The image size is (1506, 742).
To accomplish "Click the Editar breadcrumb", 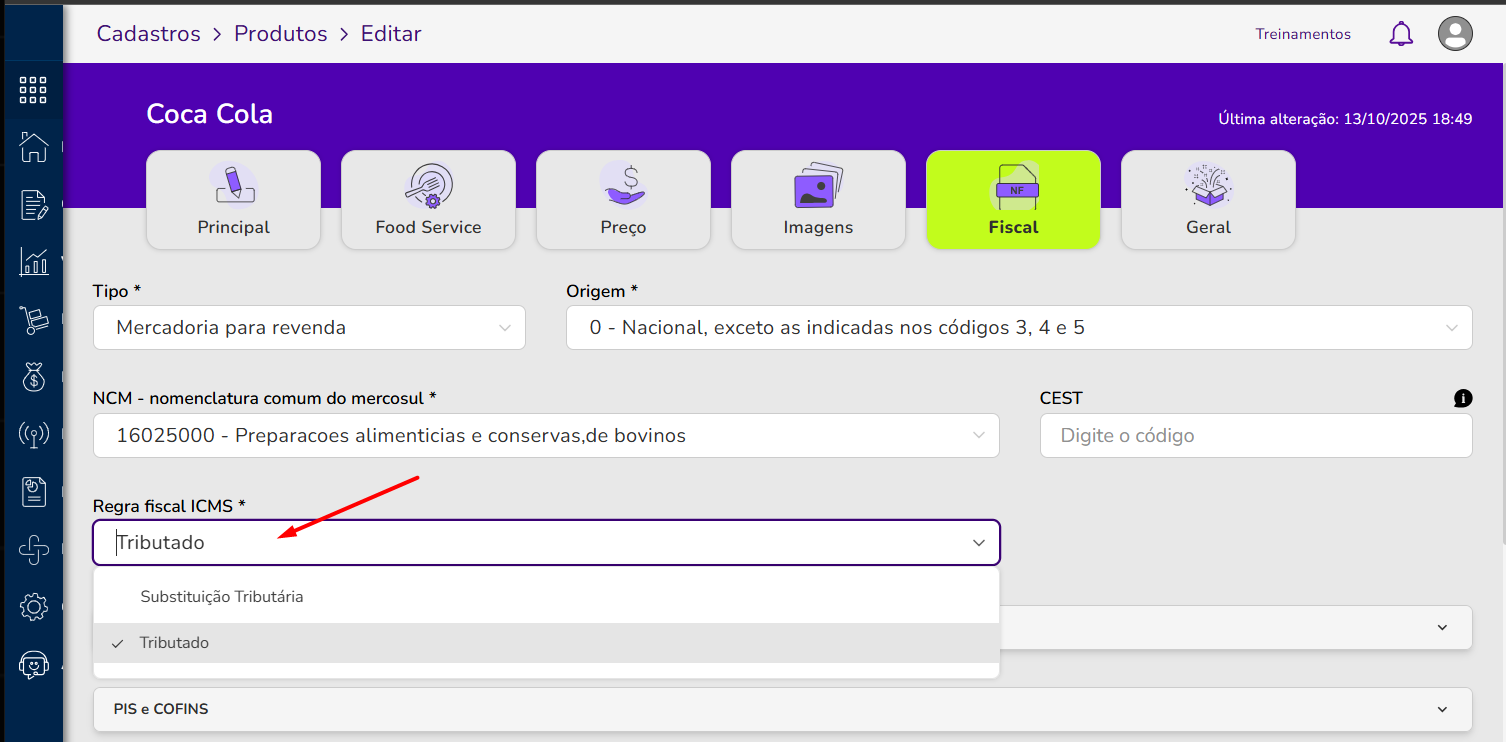I will point(391,34).
